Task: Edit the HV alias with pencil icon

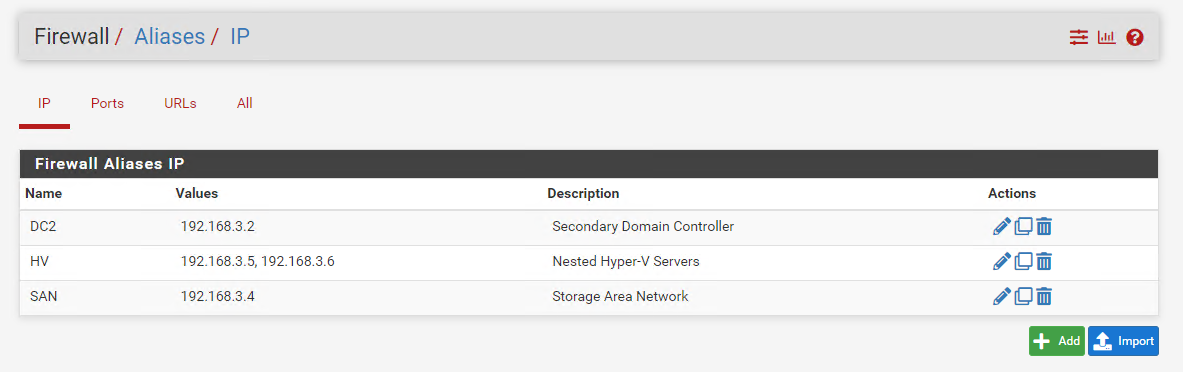Action: 1001,262
